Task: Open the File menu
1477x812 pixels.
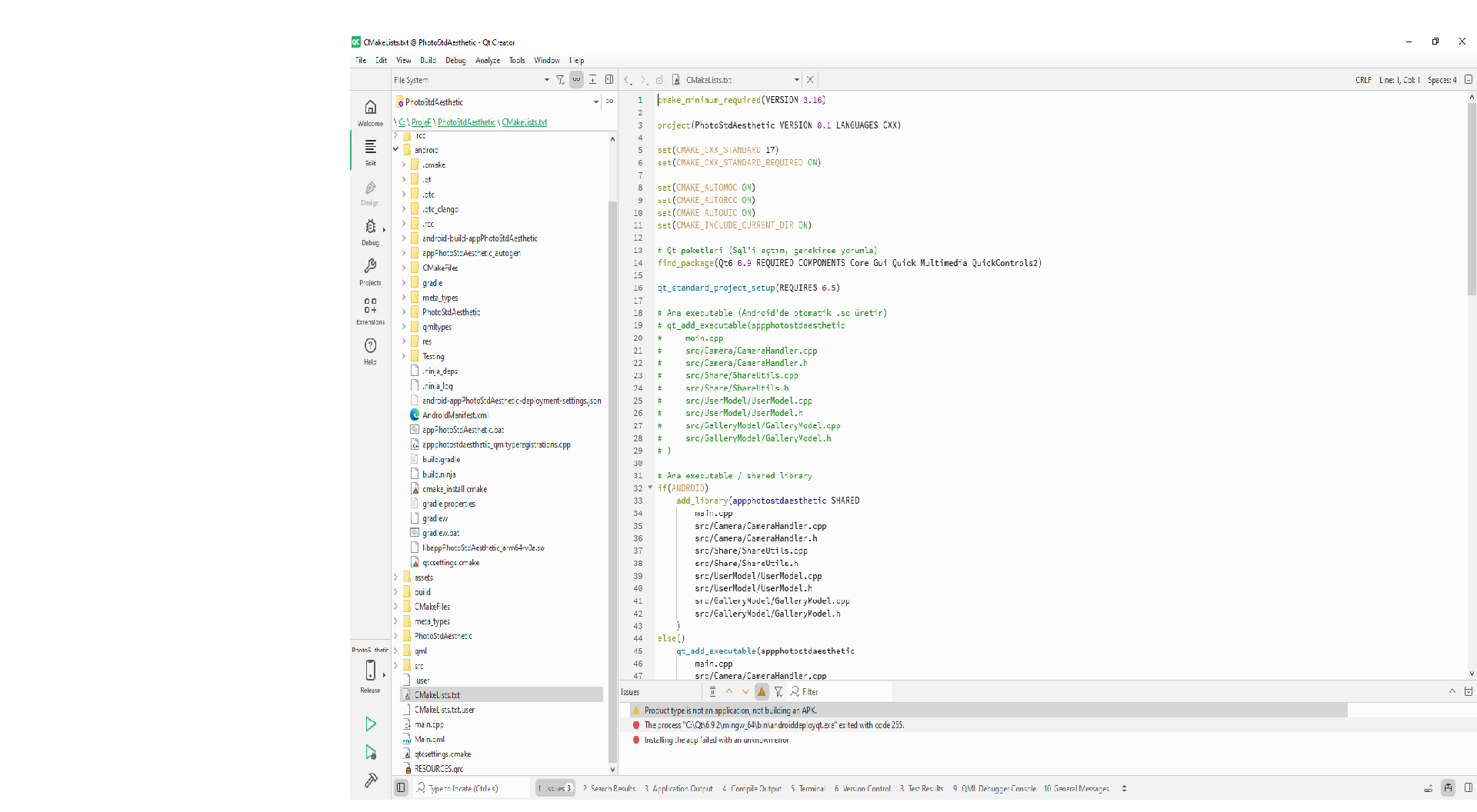Action: (x=361, y=60)
